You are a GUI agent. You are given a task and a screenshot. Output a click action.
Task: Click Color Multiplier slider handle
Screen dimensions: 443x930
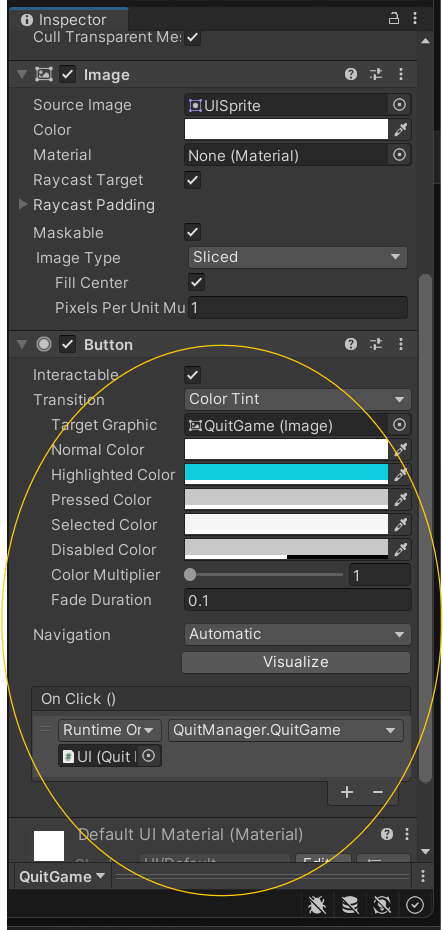click(190, 574)
